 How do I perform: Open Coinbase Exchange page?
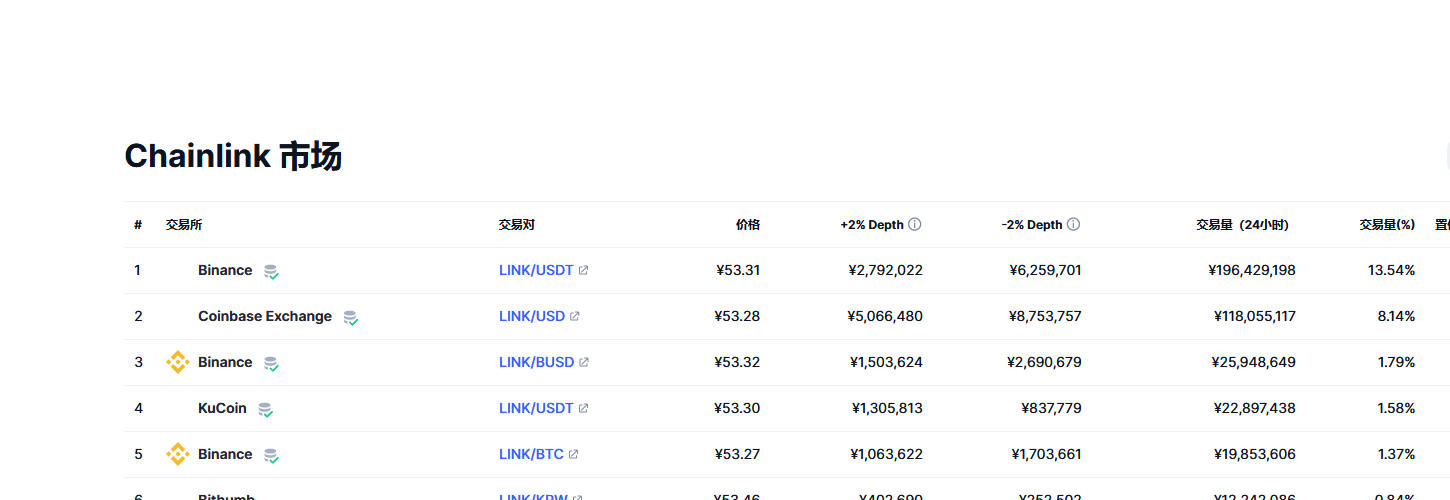265,316
